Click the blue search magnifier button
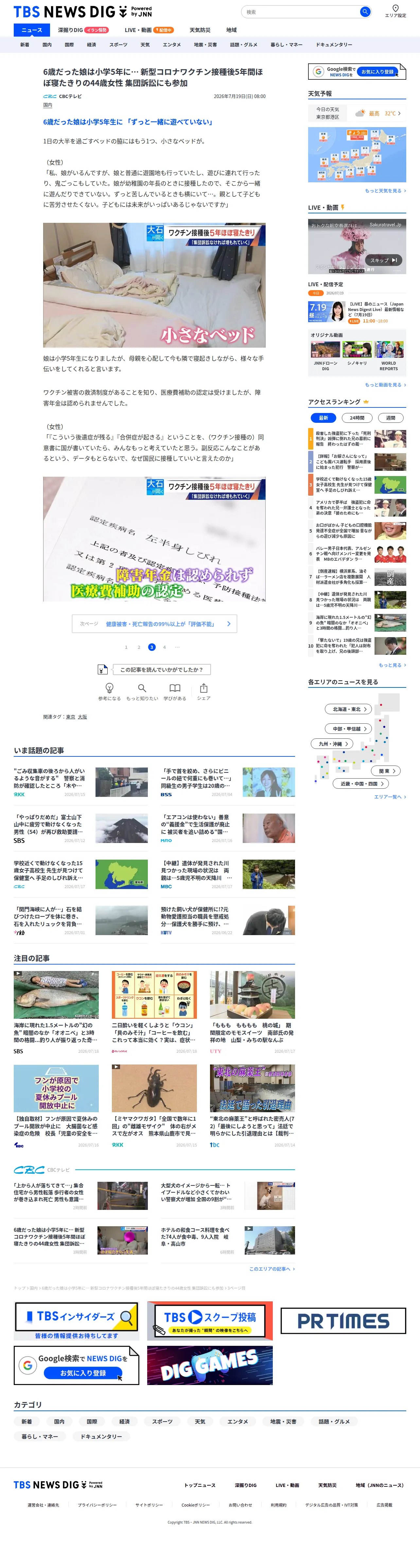Viewport: 420px width, 1568px height. coord(364,11)
